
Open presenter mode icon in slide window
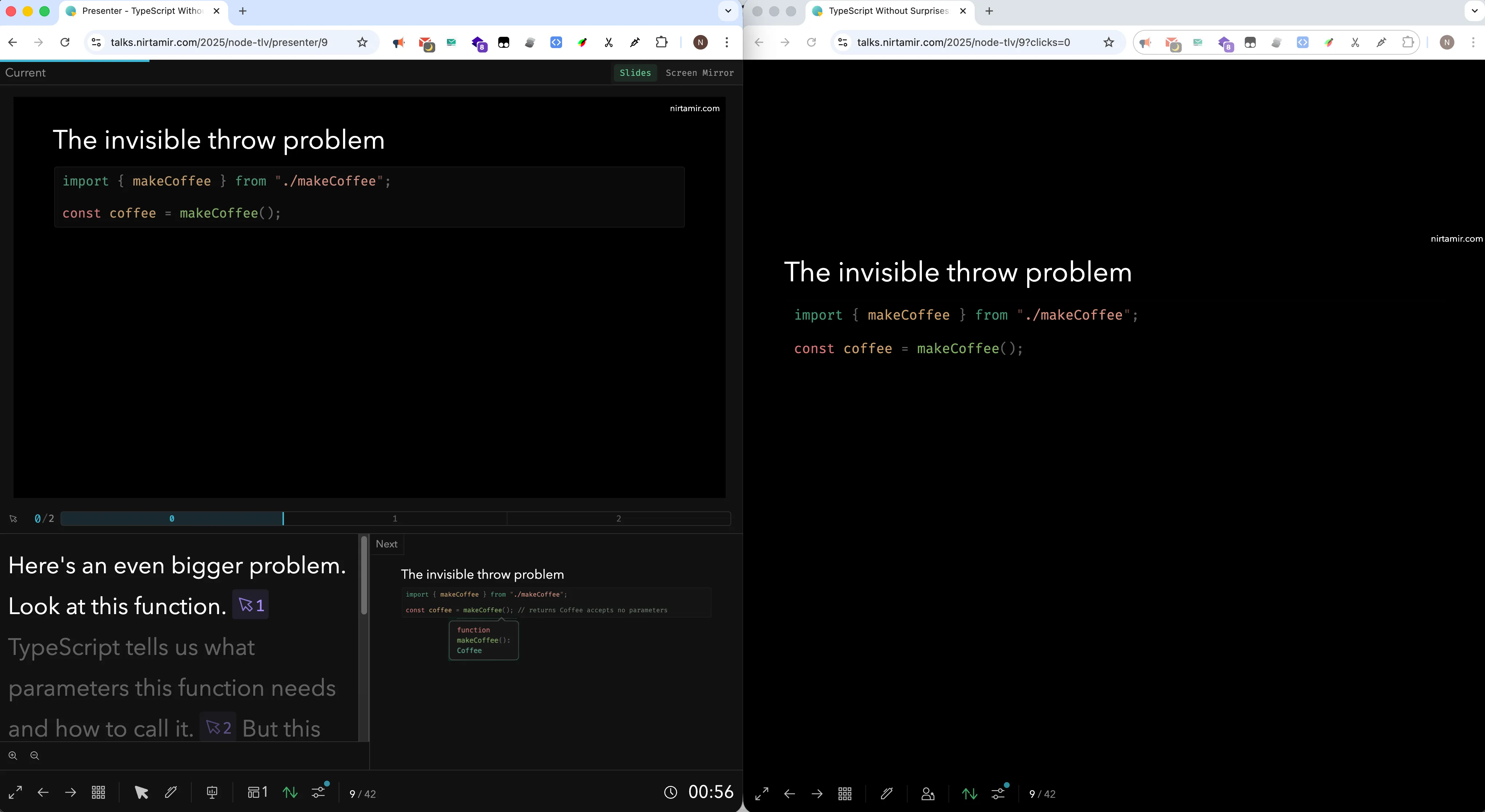[928, 793]
